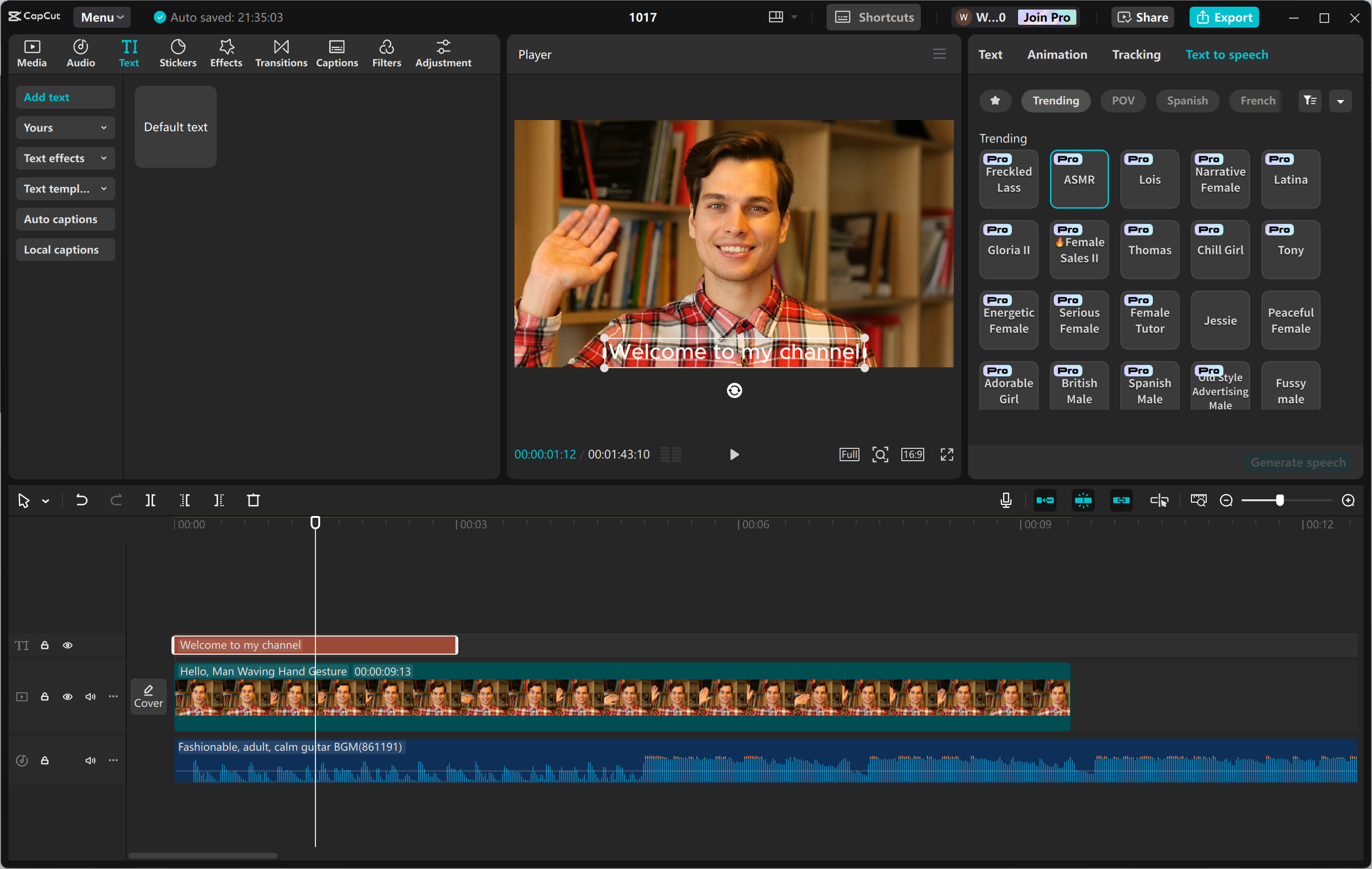Click the Auto captions button
Viewport: 1372px width, 869px height.
65,219
